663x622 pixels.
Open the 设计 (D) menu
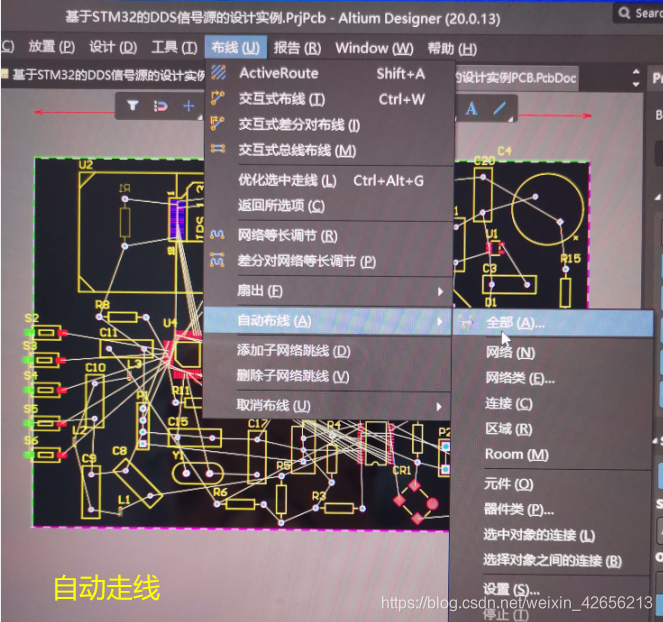(x=113, y=47)
